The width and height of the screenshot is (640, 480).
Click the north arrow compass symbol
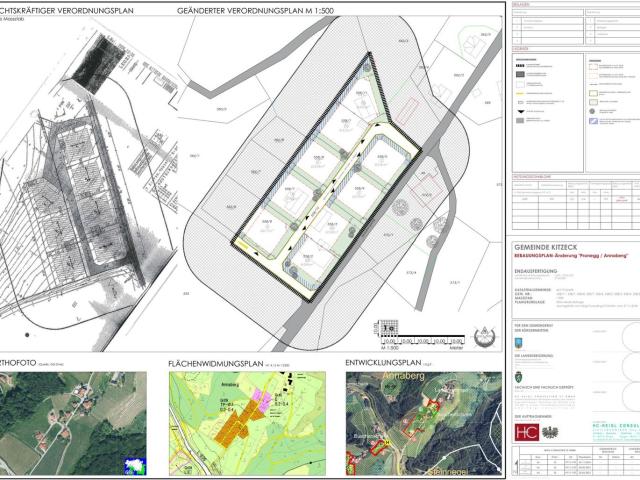tap(484, 336)
